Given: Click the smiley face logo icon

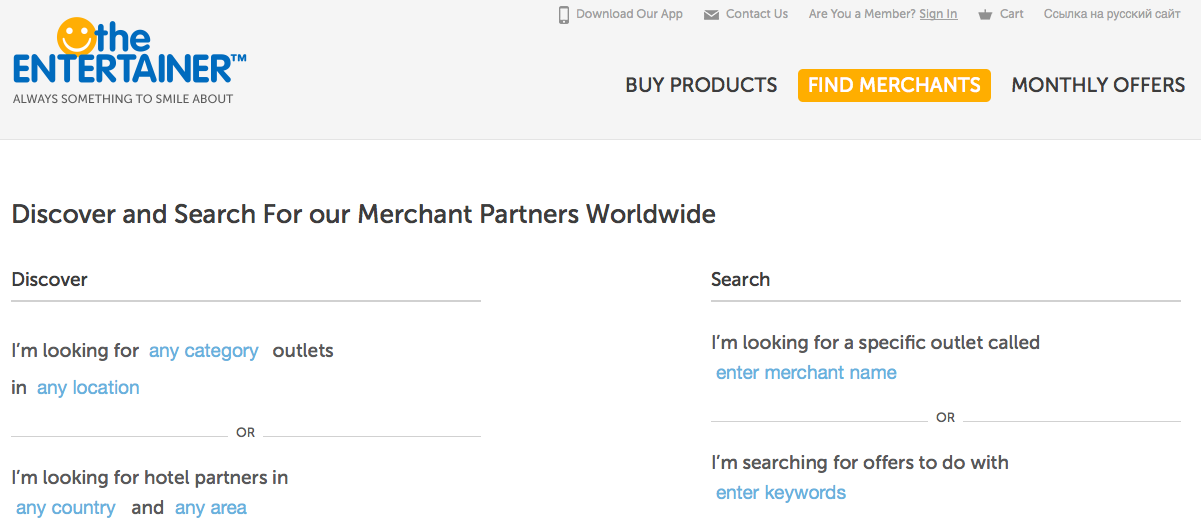Looking at the screenshot, I should tap(76, 37).
